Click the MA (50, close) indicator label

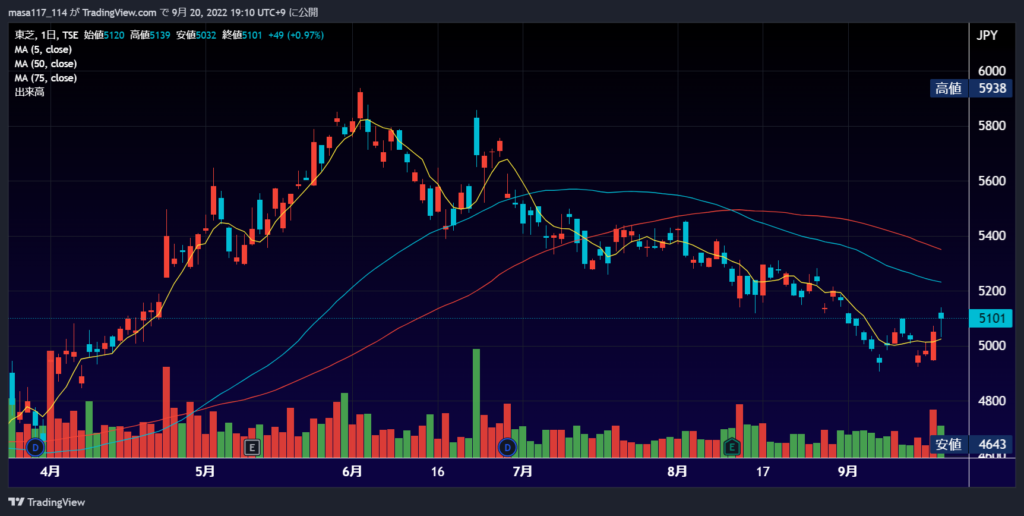point(46,64)
